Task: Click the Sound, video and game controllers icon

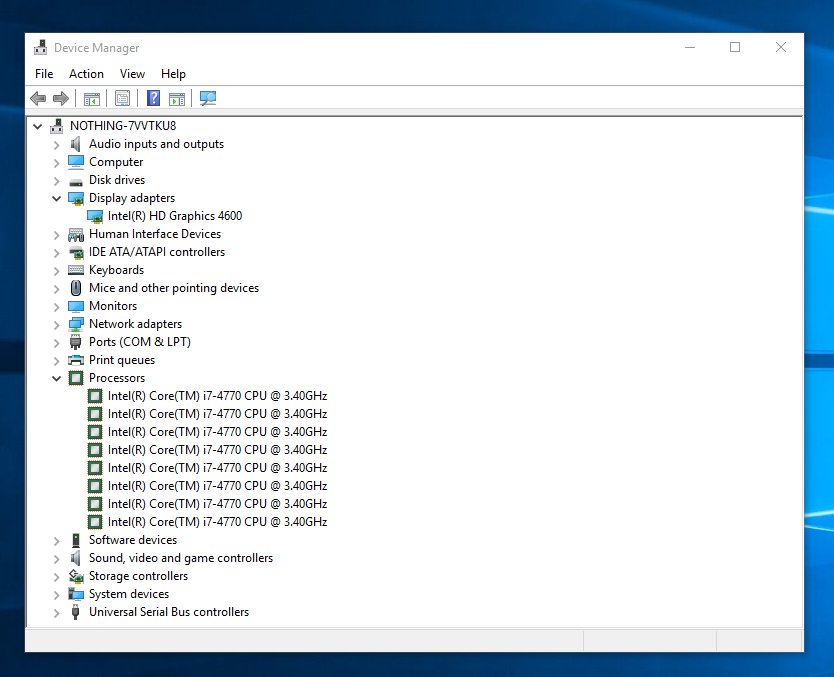Action: [x=75, y=557]
